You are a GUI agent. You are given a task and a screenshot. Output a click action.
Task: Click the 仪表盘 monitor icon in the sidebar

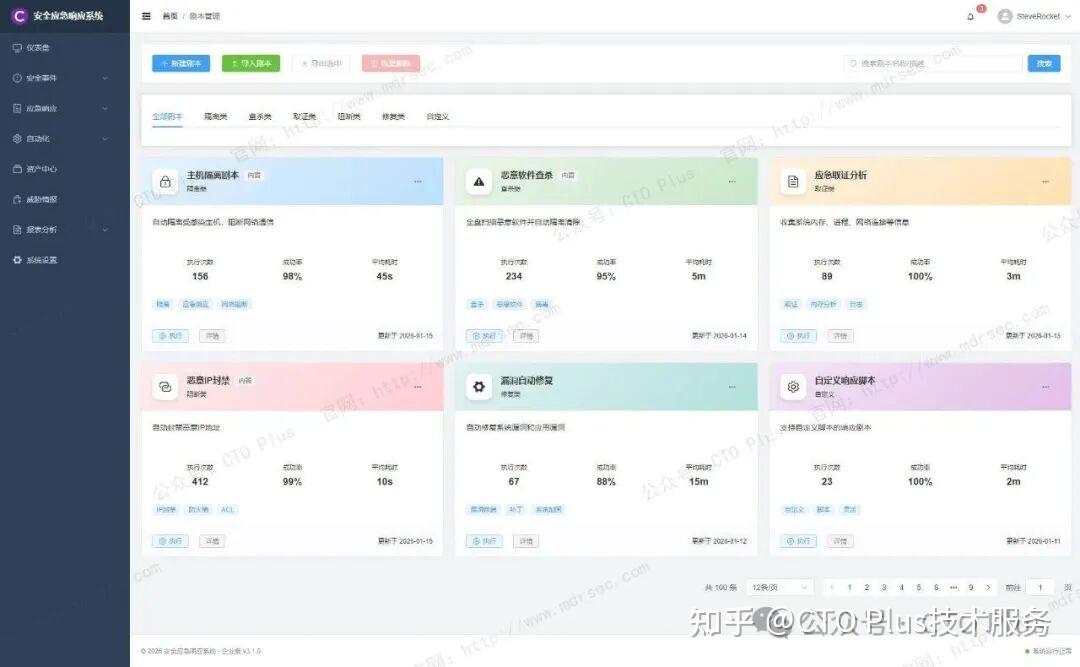pyautogui.click(x=17, y=48)
